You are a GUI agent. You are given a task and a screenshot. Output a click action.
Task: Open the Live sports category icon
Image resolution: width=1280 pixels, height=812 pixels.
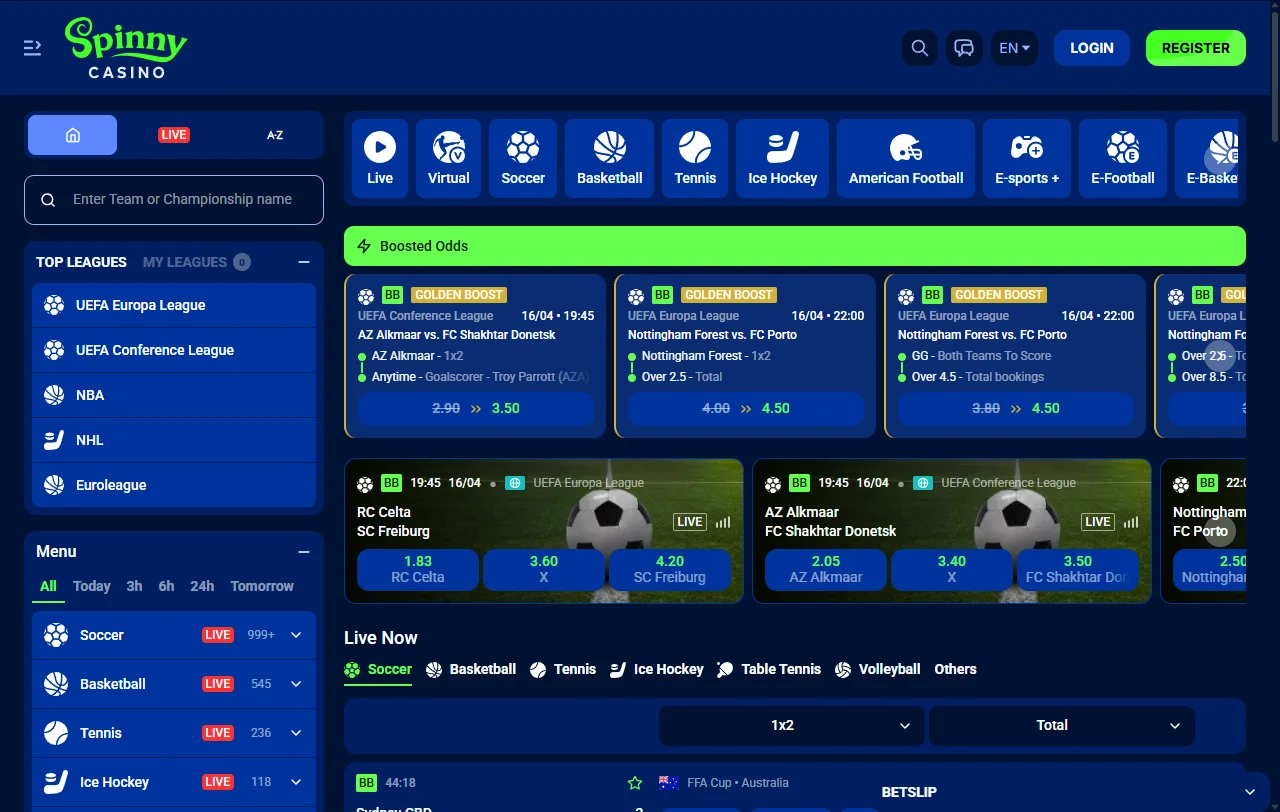tap(380, 159)
